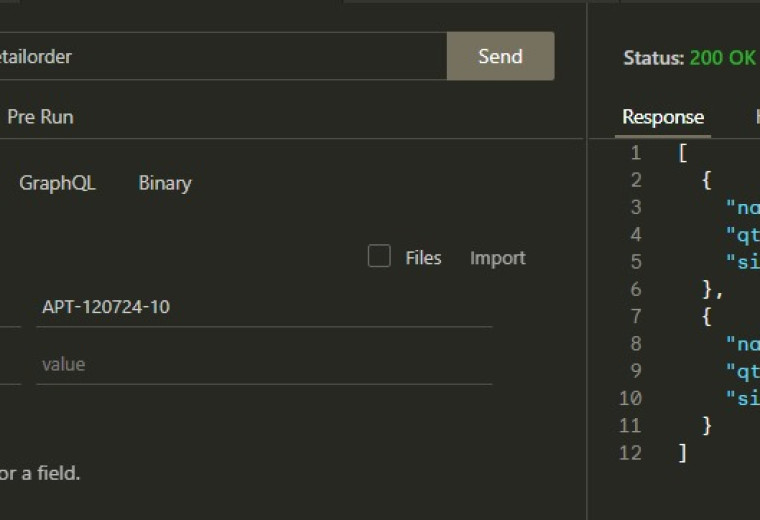This screenshot has width=760, height=520.
Task: Open the Import link
Action: point(498,258)
